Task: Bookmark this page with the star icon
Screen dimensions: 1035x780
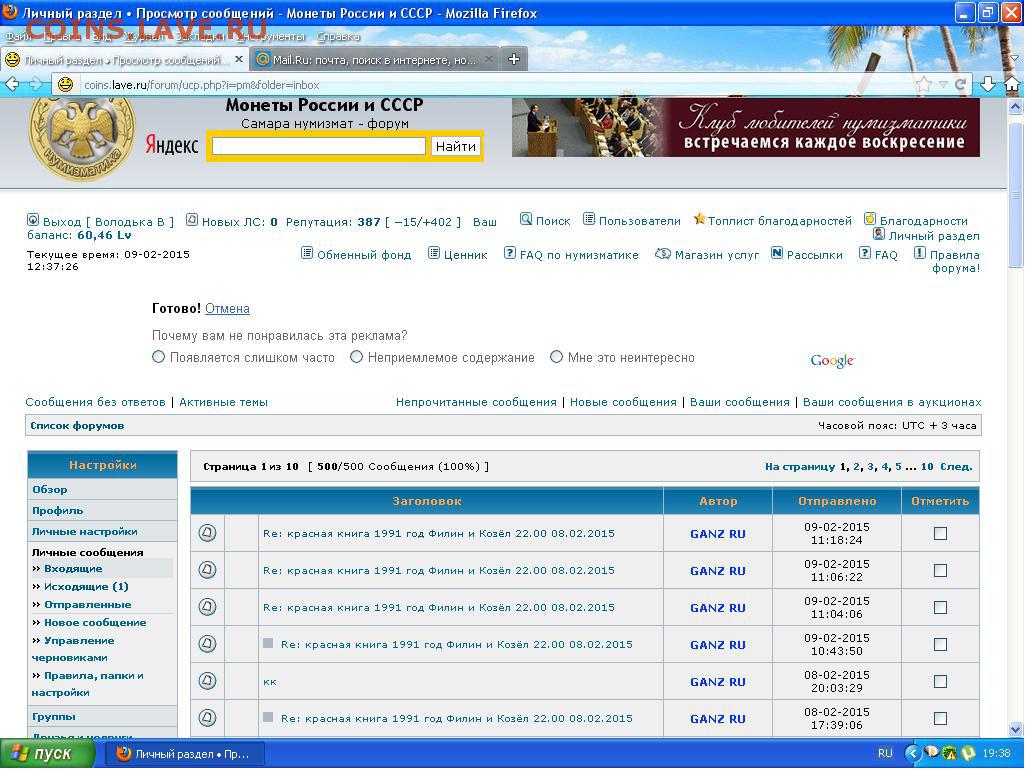Action: 923,84
